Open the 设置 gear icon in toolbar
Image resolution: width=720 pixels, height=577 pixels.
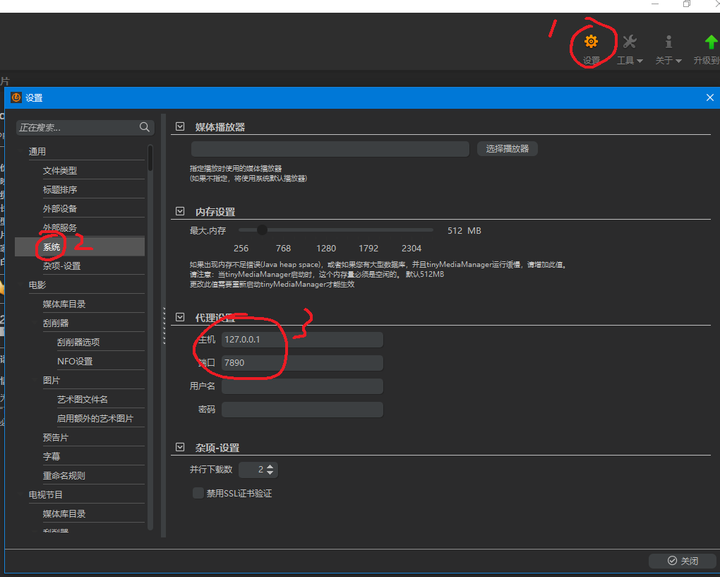point(591,42)
